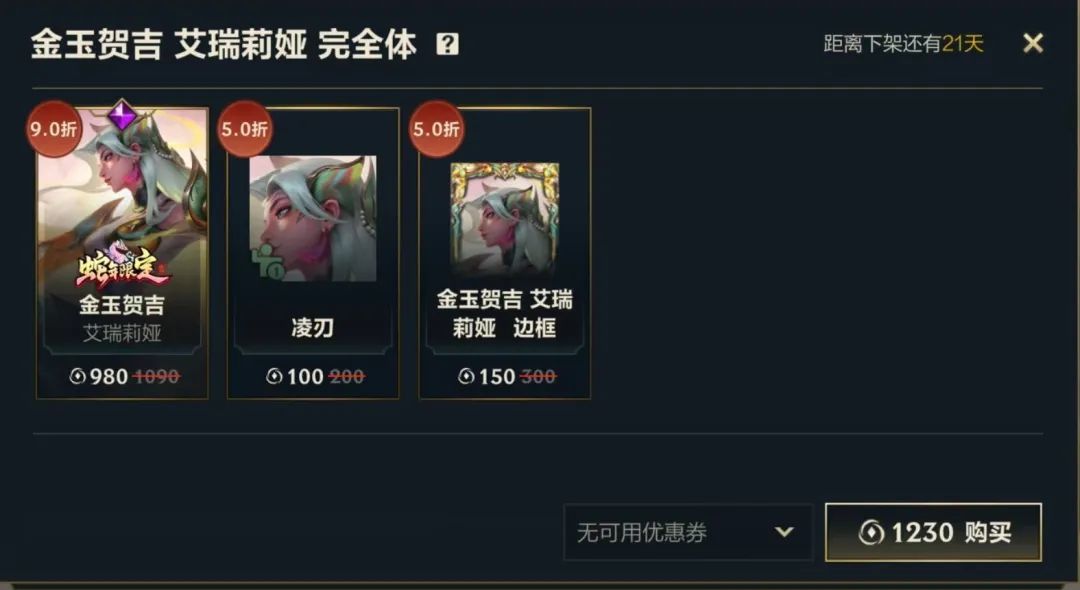Select the 金玉贺吉 艾瑞莉娅 skin card
The height and width of the screenshot is (590, 1080).
pyautogui.click(x=123, y=253)
